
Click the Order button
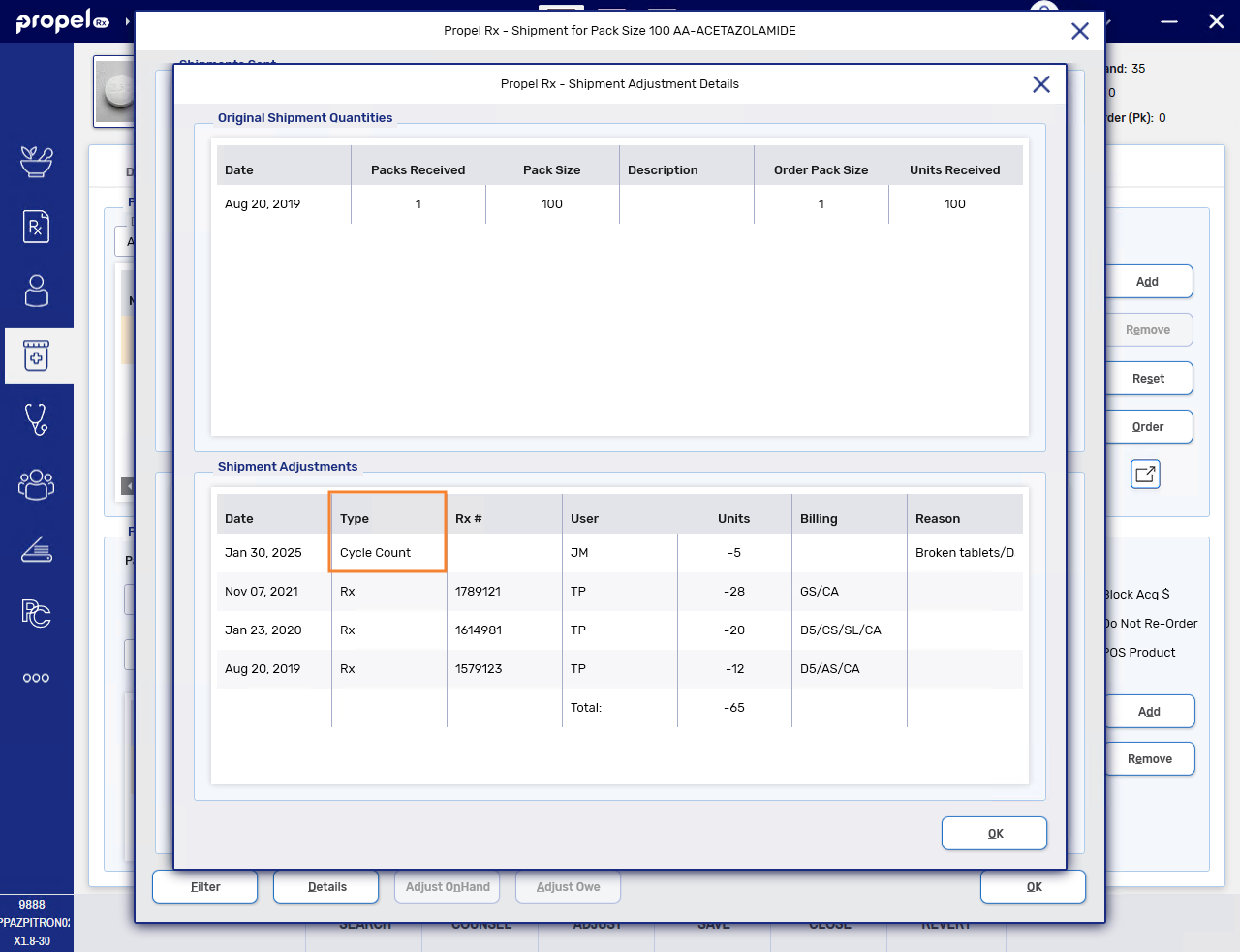point(1149,426)
